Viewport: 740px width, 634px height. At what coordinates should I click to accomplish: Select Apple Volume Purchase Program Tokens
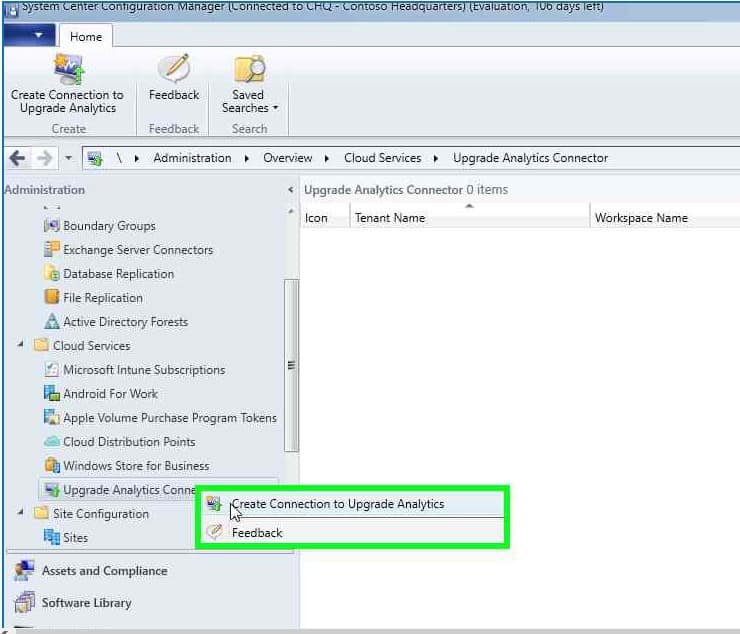point(170,418)
